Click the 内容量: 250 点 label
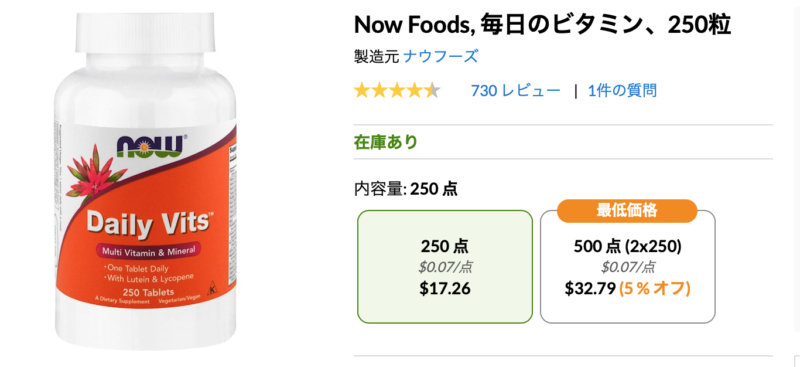The height and width of the screenshot is (367, 800). click(x=406, y=189)
